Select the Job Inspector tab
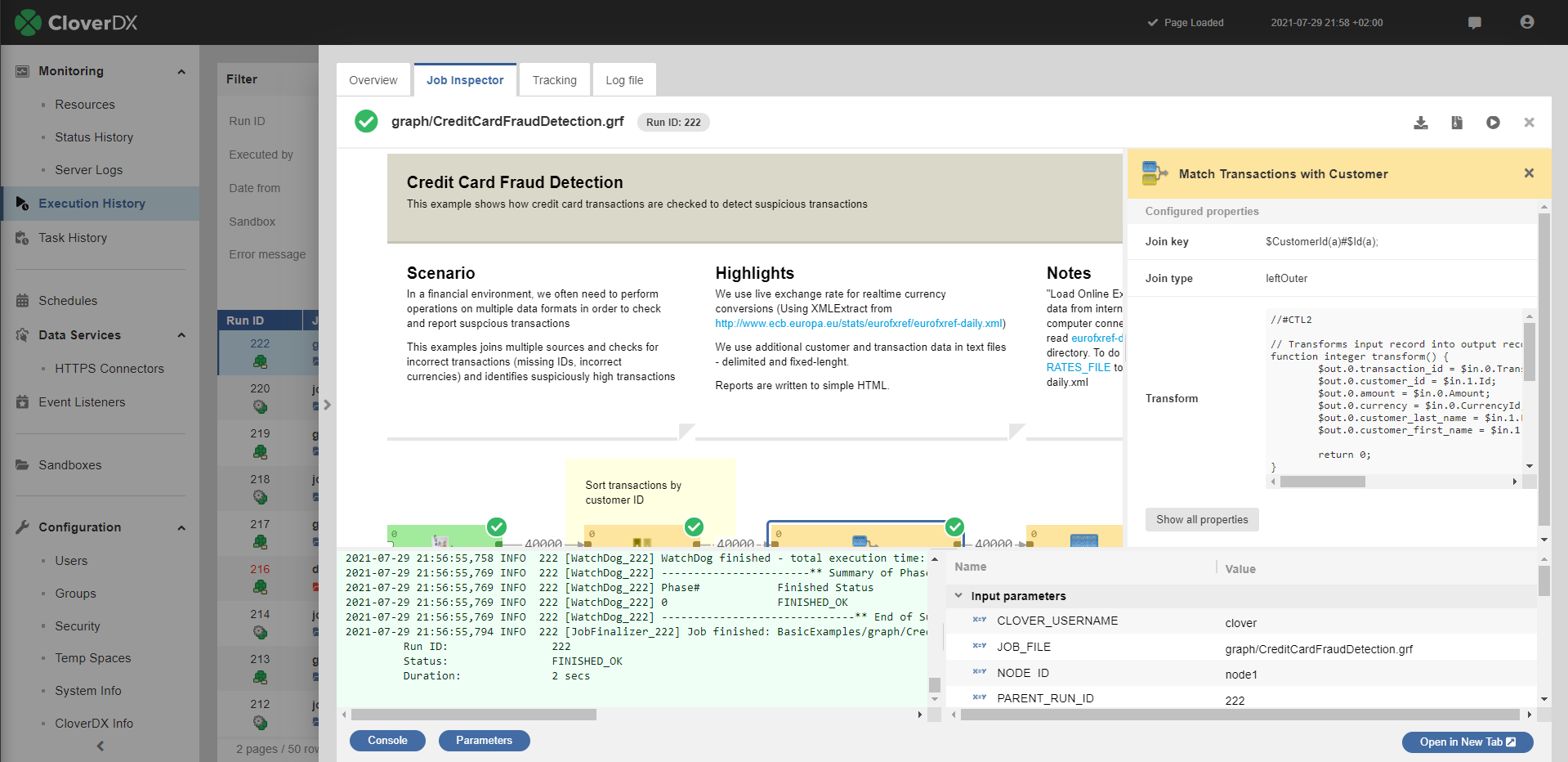This screenshot has width=1568, height=762. click(x=465, y=80)
